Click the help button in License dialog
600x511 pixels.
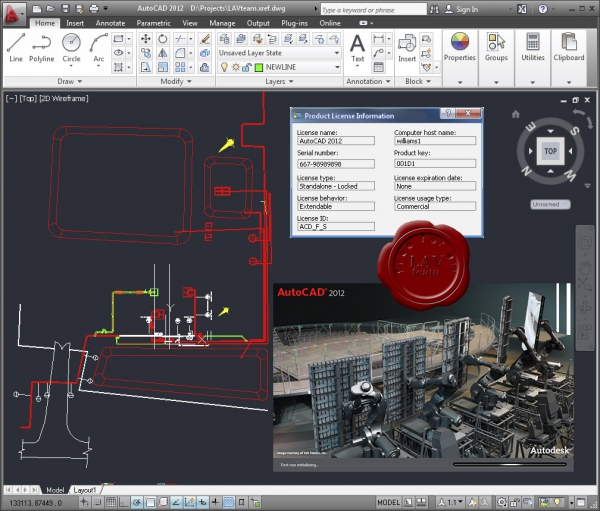[447, 113]
